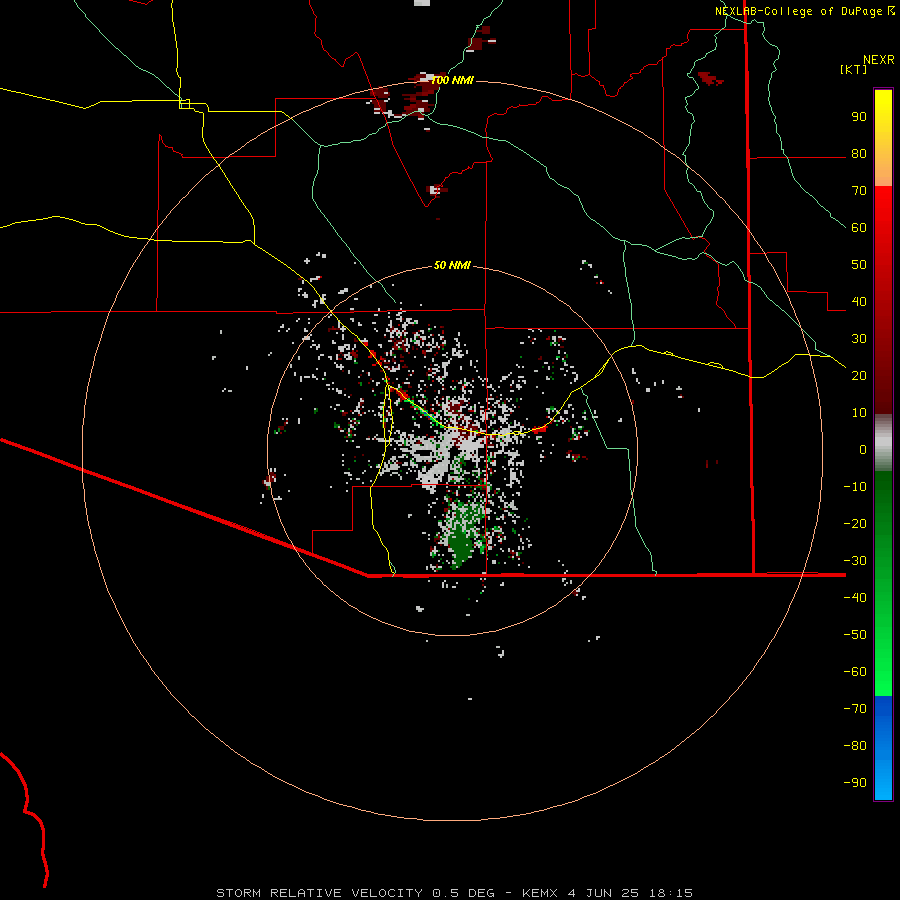Click the NEXLAB-College of DuPage credit text

click(x=801, y=11)
